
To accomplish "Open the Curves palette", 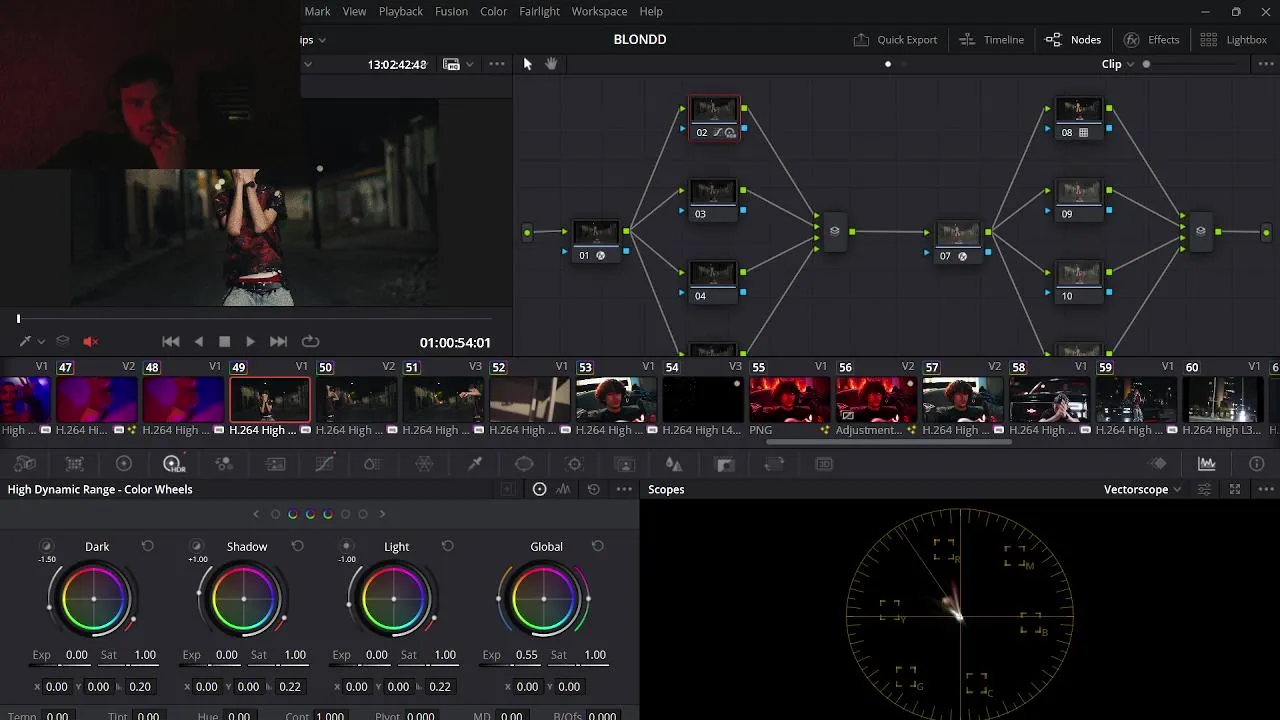I will click(325, 464).
